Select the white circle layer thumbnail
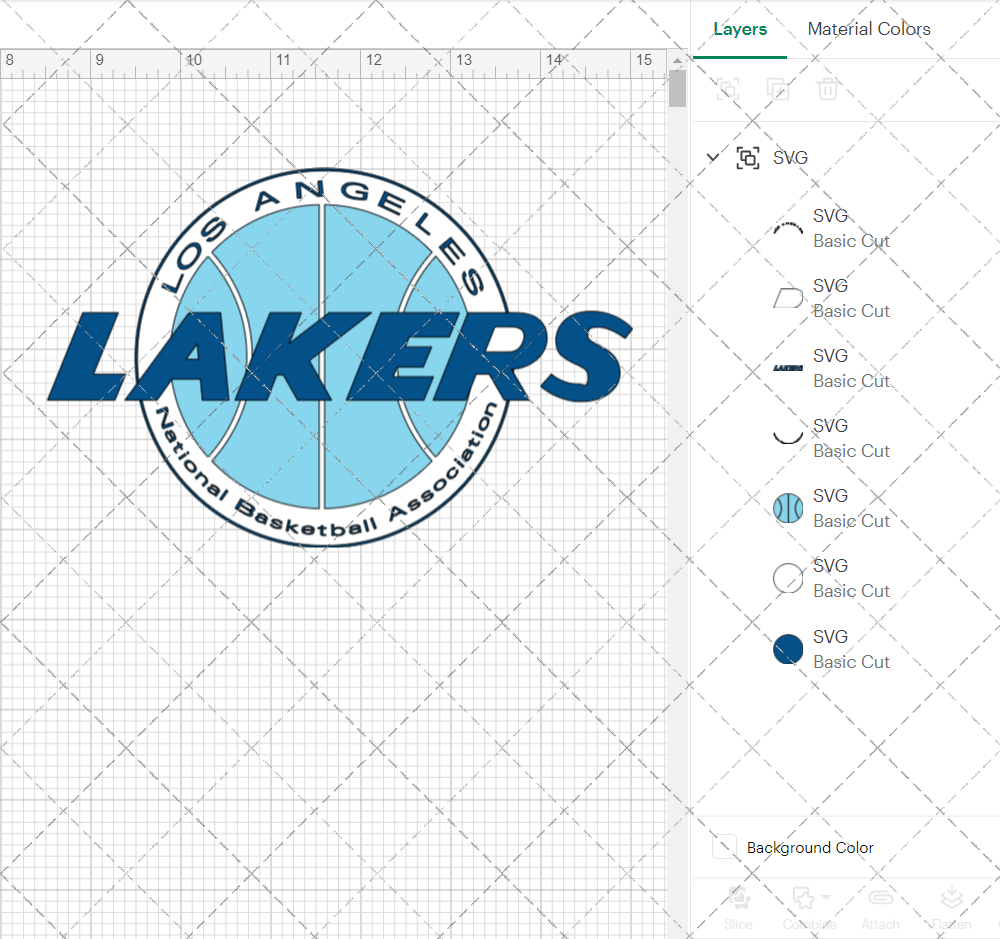 [x=788, y=579]
